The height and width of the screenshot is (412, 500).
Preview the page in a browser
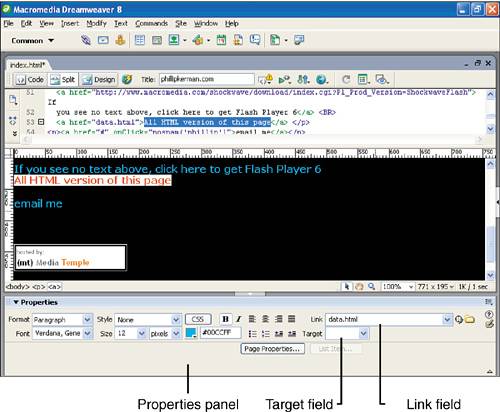[322, 79]
